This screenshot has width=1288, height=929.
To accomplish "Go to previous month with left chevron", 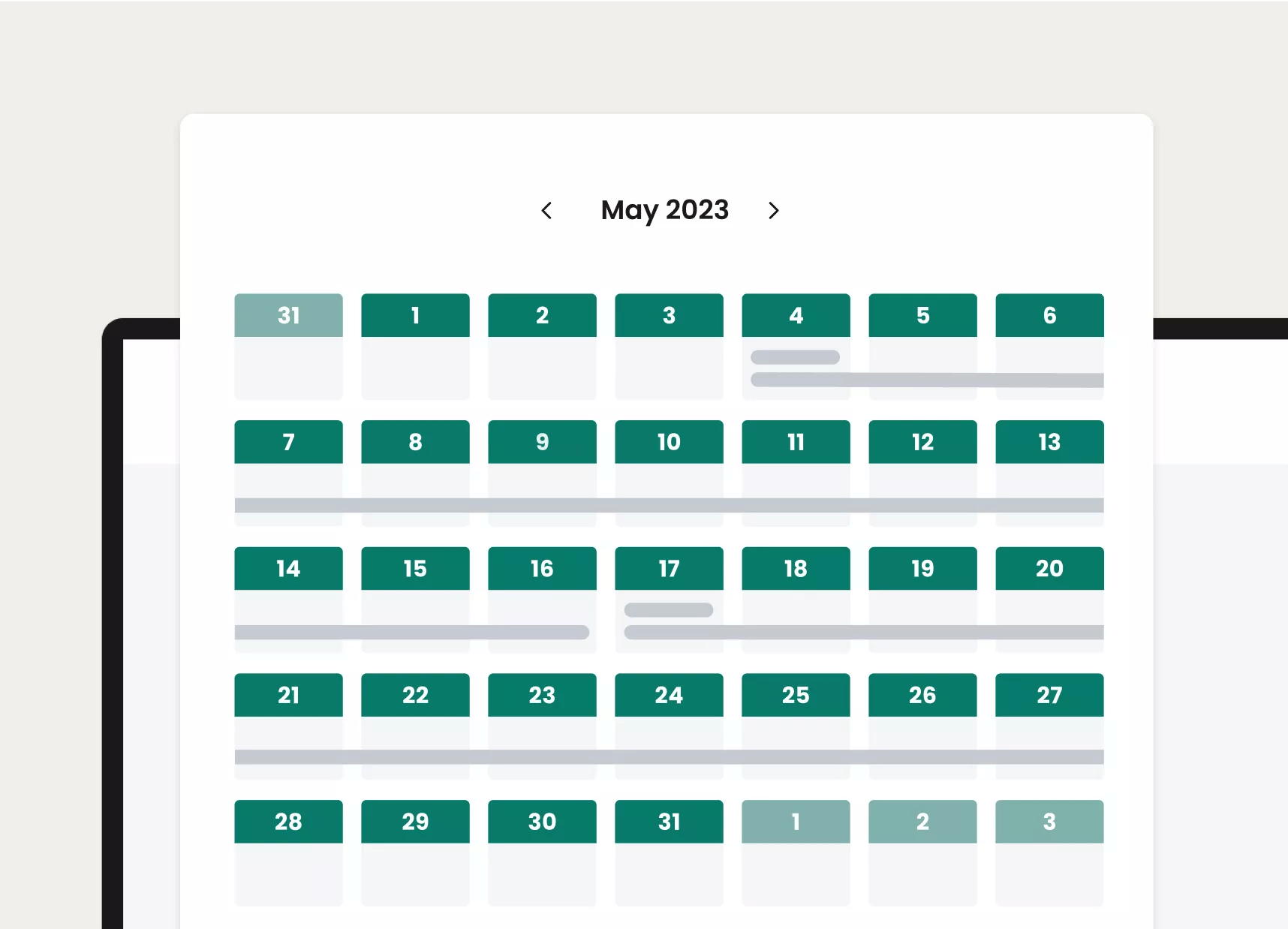I will click(547, 211).
